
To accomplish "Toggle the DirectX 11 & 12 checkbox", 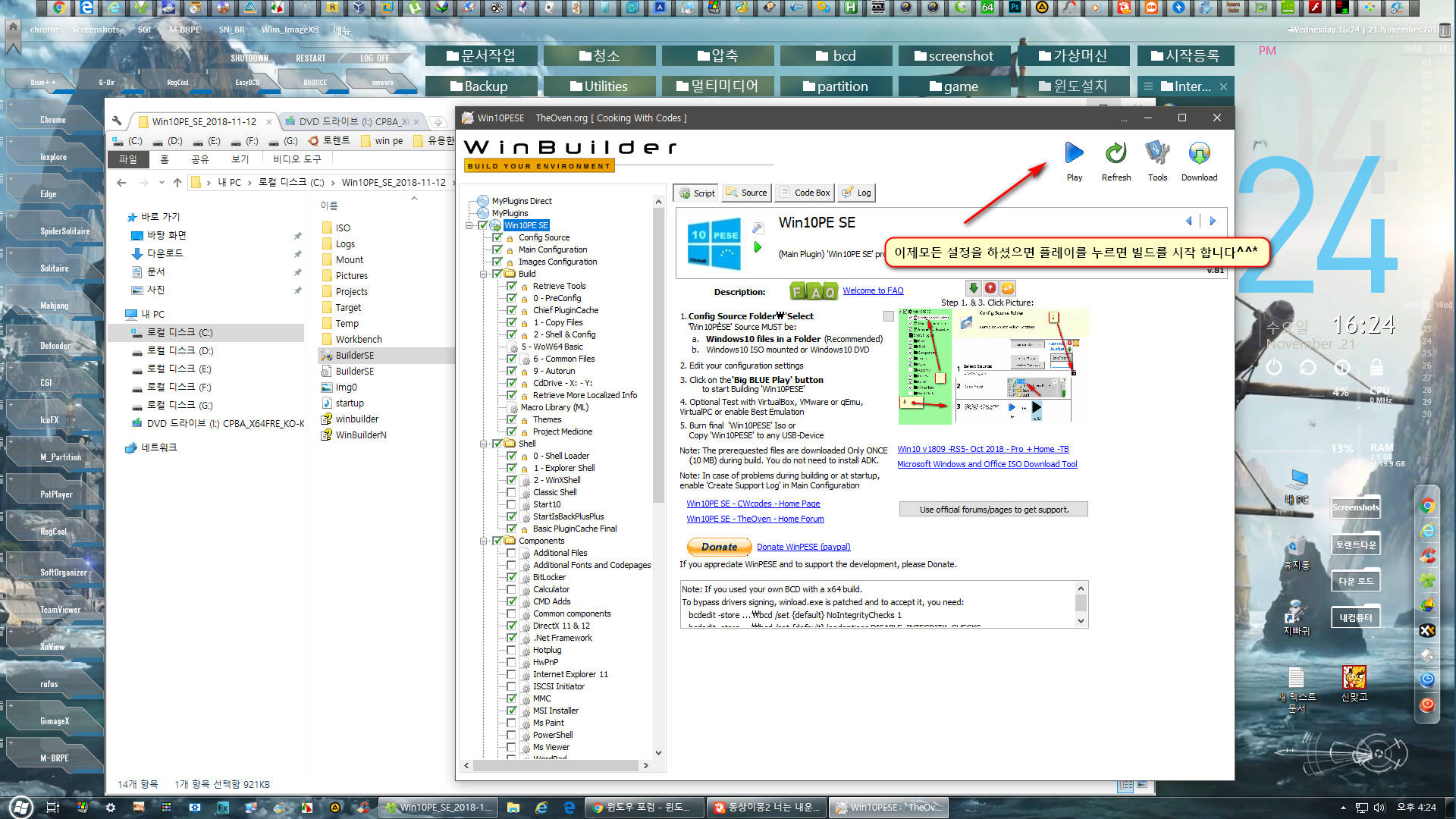I will tap(512, 626).
